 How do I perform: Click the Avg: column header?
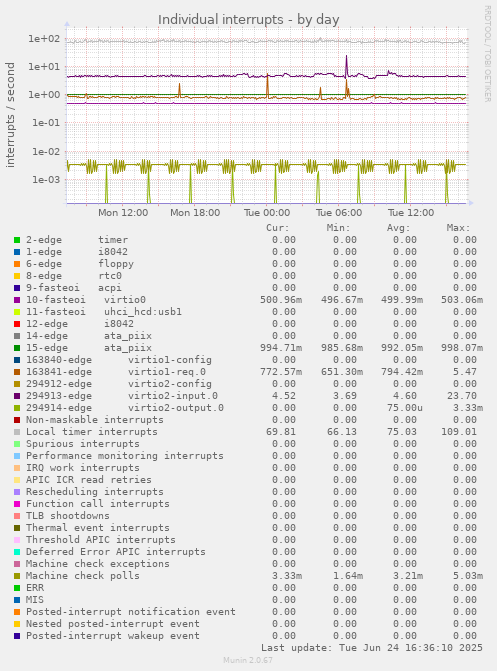(399, 228)
